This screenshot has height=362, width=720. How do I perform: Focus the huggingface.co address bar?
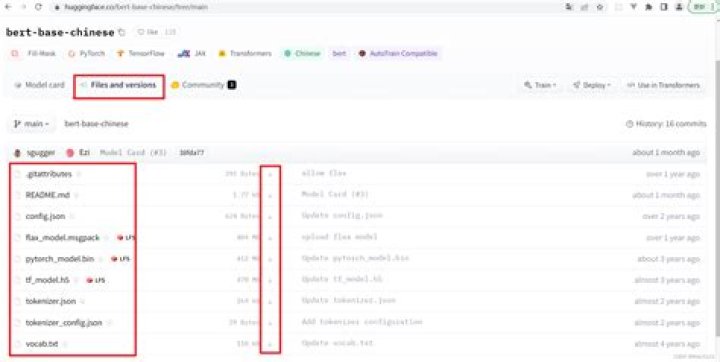[x=303, y=7]
